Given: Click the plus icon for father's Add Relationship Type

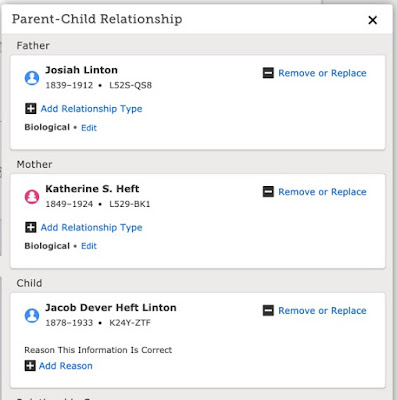Looking at the screenshot, I should (x=31, y=109).
